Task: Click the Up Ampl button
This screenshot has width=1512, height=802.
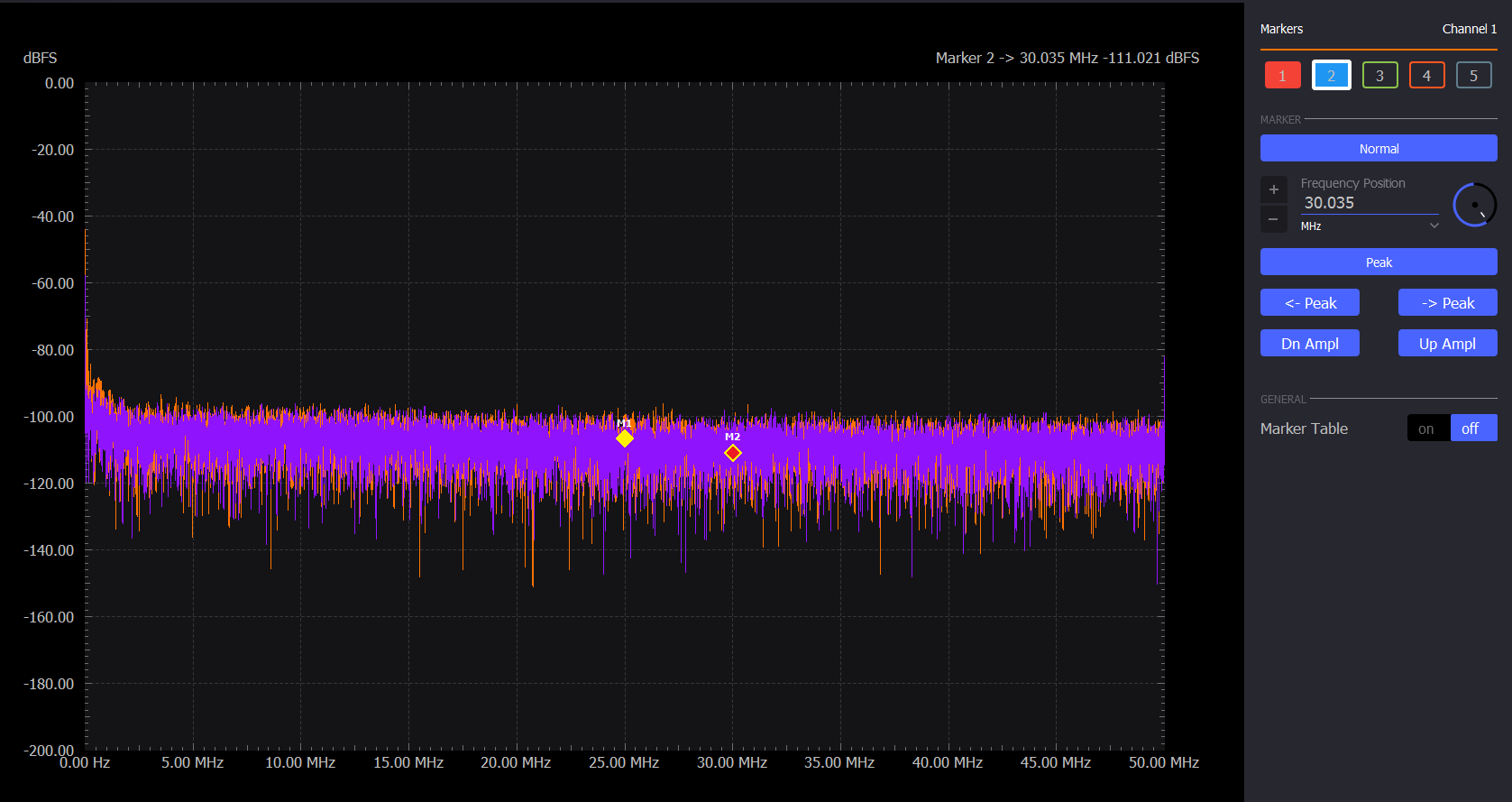Action: pyautogui.click(x=1448, y=343)
